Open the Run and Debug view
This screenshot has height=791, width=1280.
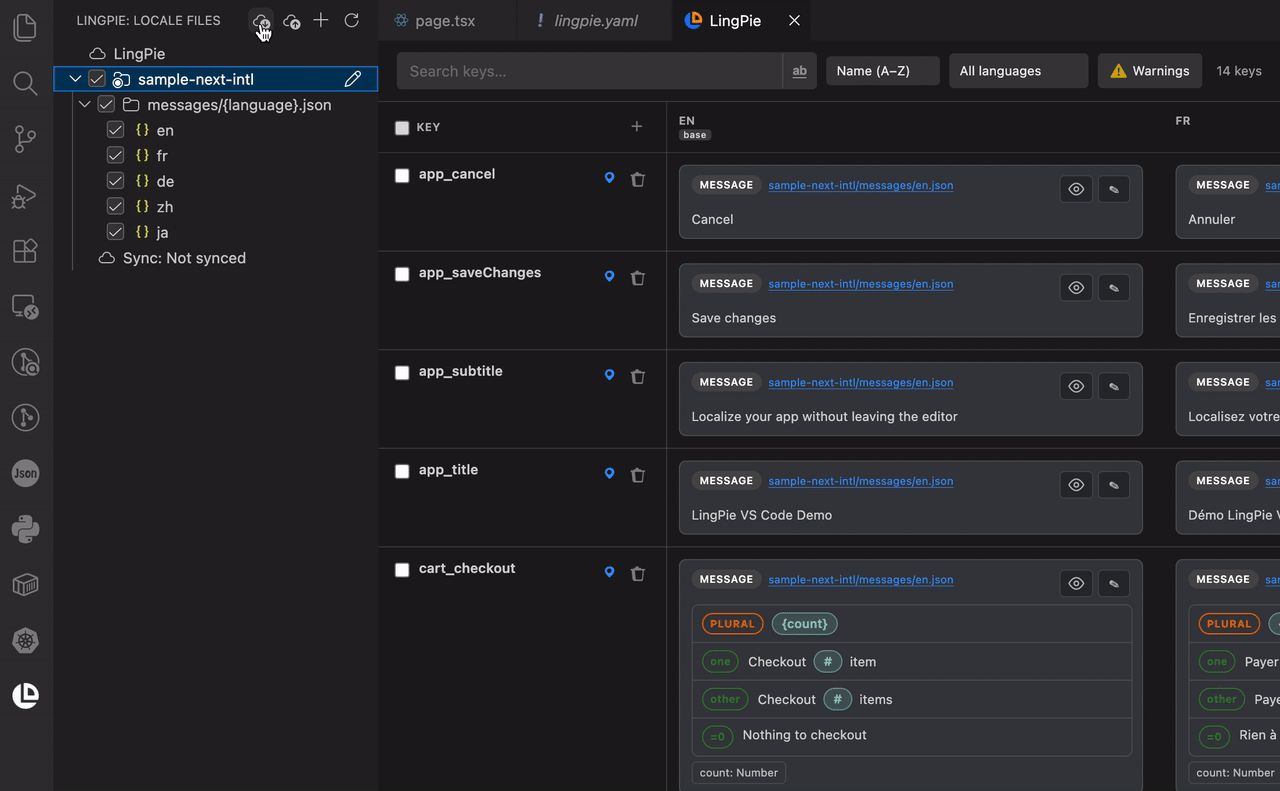[x=25, y=196]
